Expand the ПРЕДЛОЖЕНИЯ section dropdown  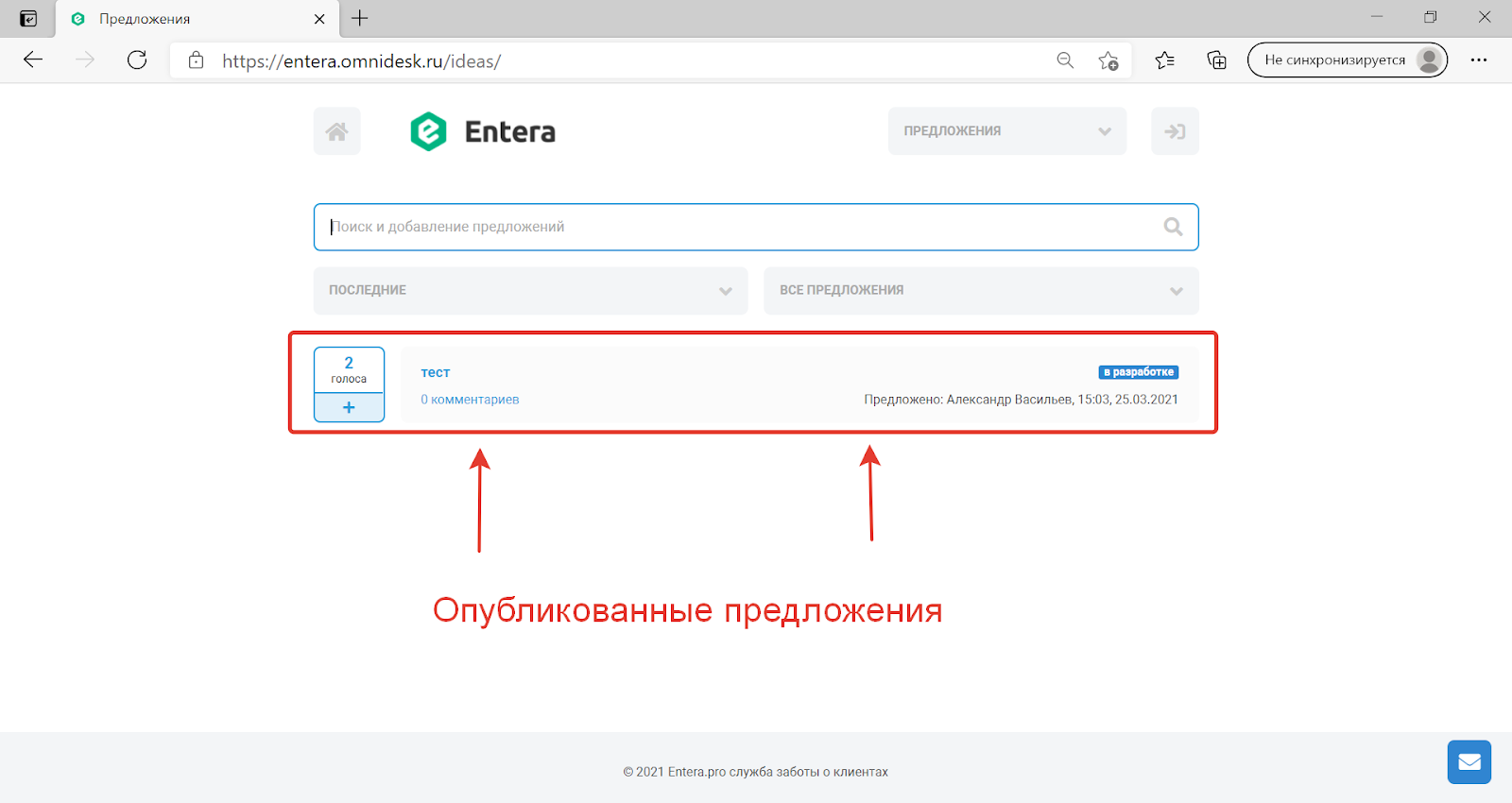click(1007, 131)
